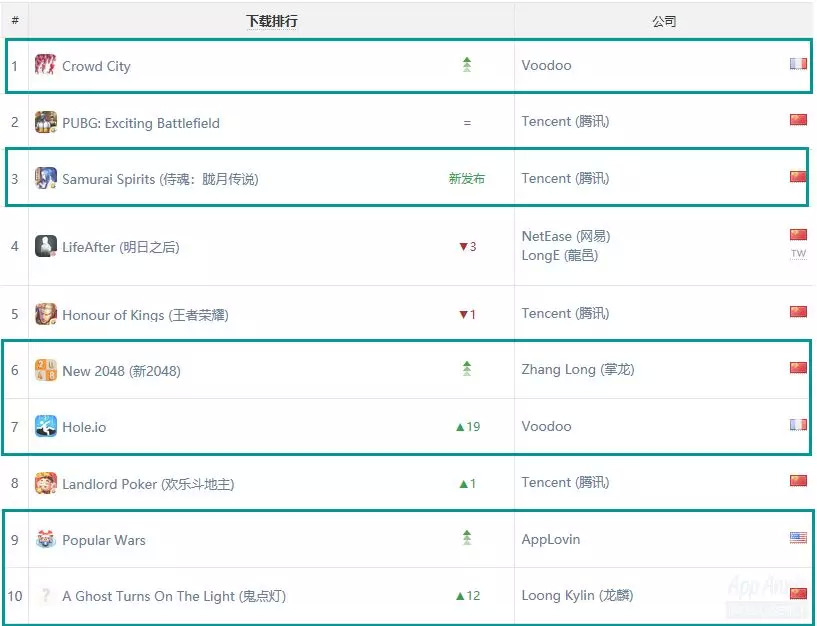Open the Popular Wars game link
Screen dimensions: 817x626
click(104, 540)
